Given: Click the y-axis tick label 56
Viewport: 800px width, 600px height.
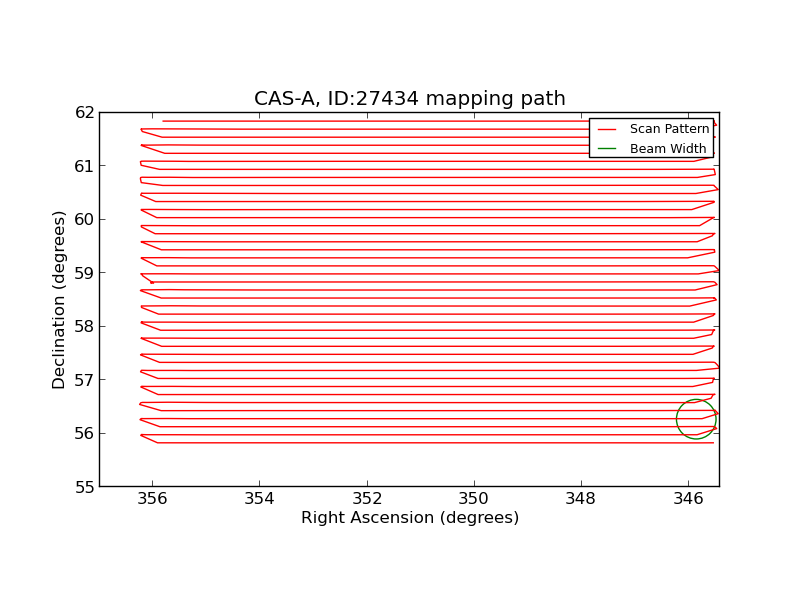Looking at the screenshot, I should point(85,433).
